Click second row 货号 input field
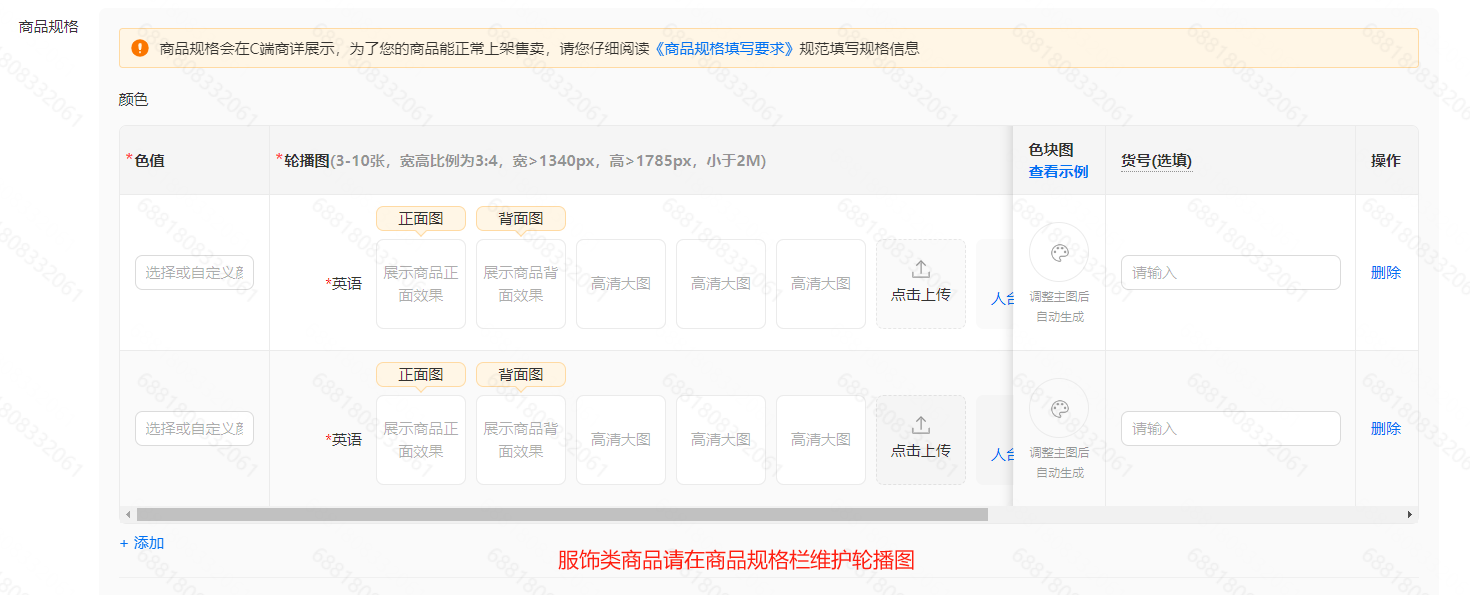The image size is (1470, 595). [1230, 428]
